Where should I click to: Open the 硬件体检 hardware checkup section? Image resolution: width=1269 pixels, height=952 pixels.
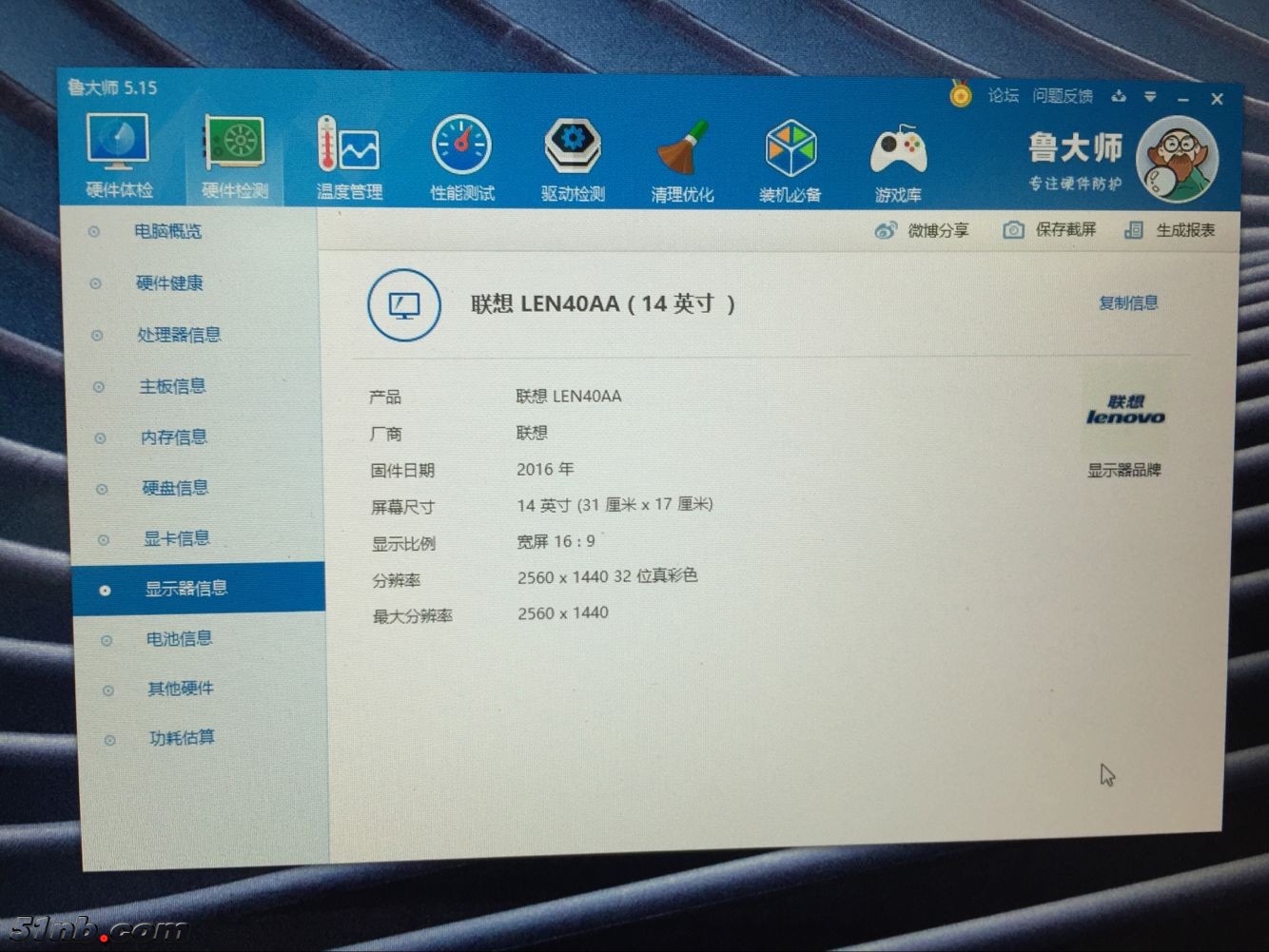tap(118, 157)
